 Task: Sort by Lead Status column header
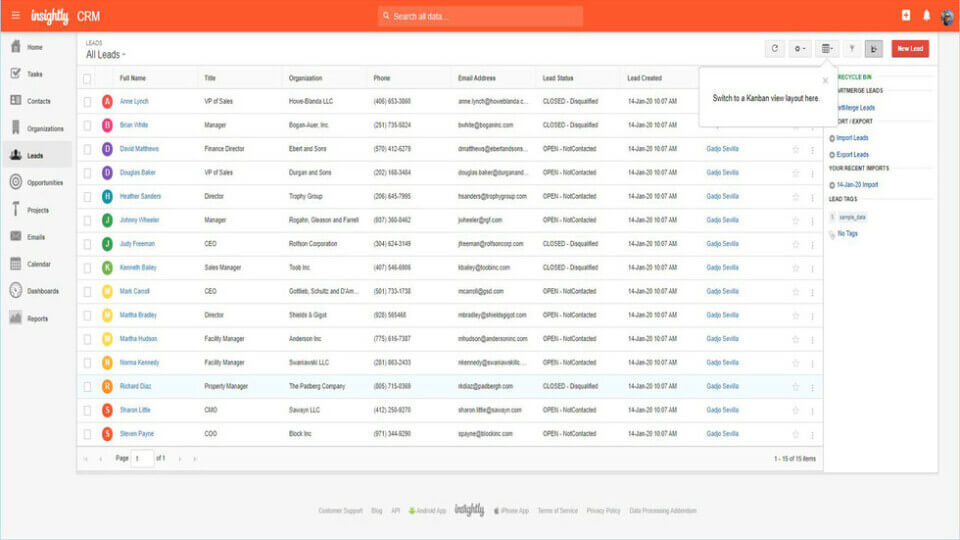[x=558, y=78]
